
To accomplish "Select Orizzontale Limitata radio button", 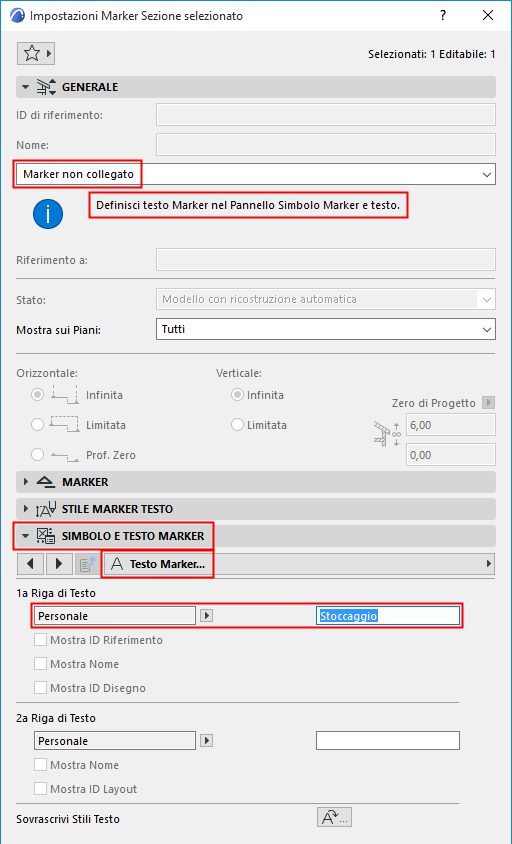I will tap(37, 425).
